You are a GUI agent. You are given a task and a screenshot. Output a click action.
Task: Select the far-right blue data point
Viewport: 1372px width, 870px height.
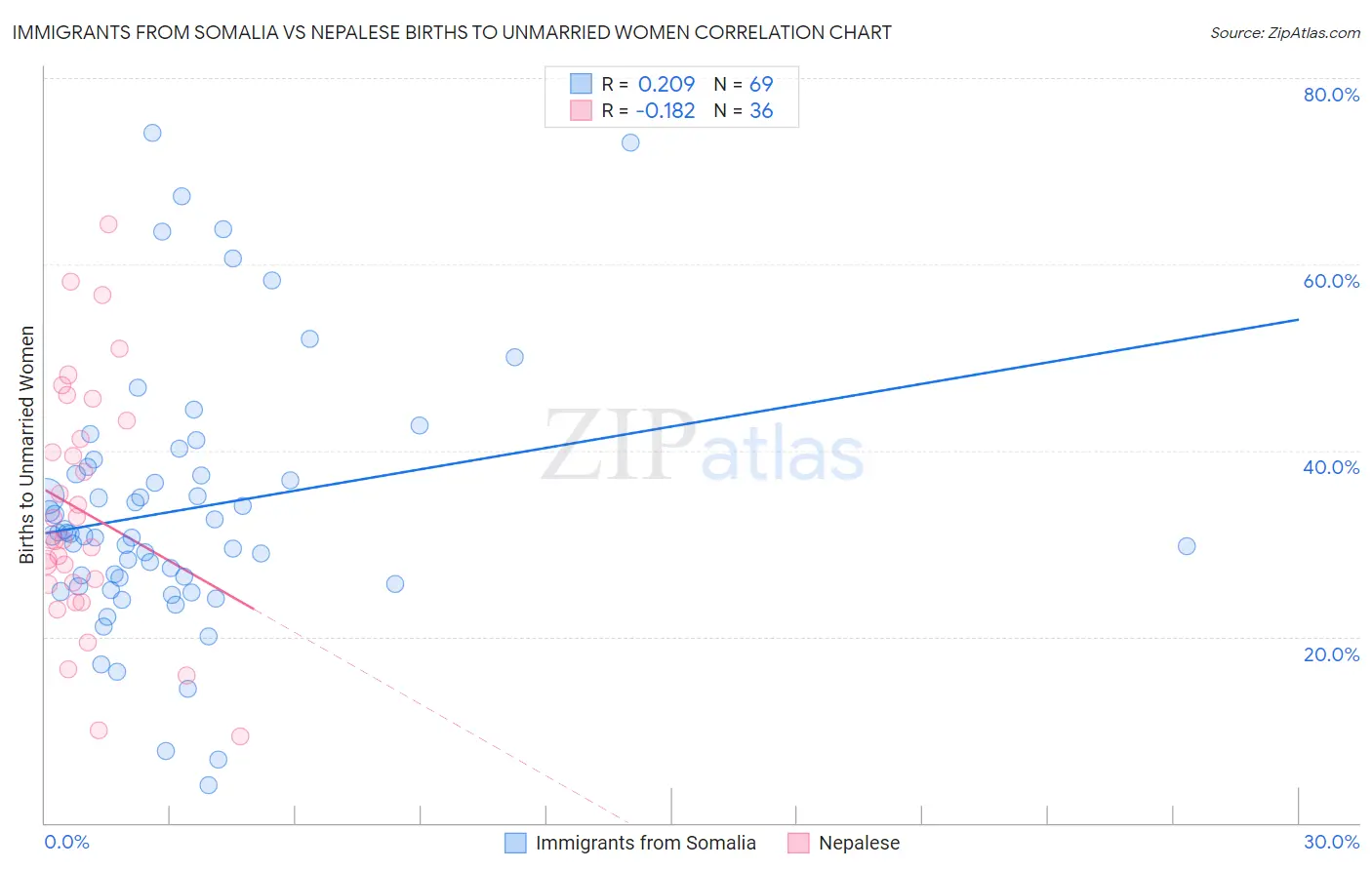tap(1187, 546)
